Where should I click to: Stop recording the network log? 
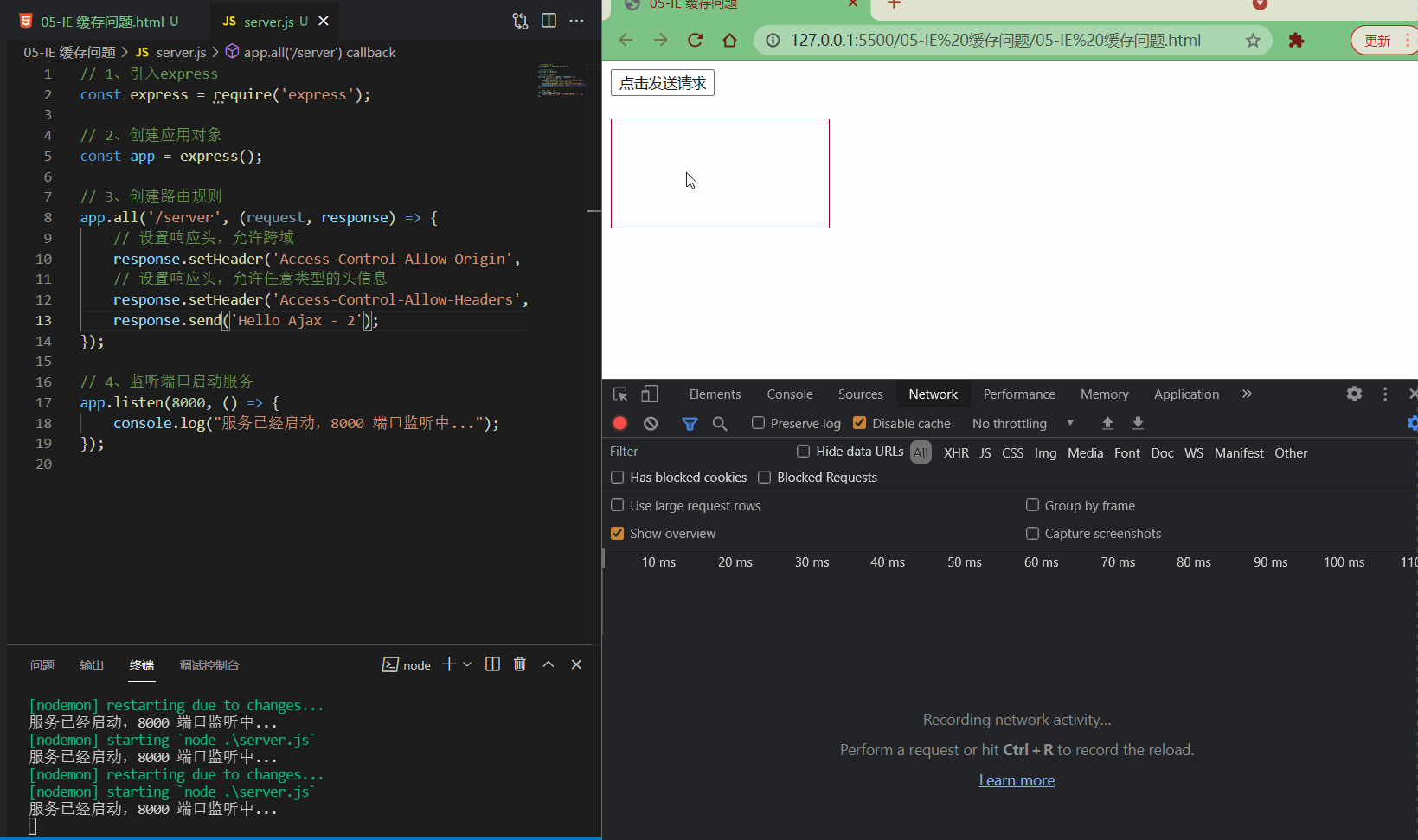tap(619, 423)
